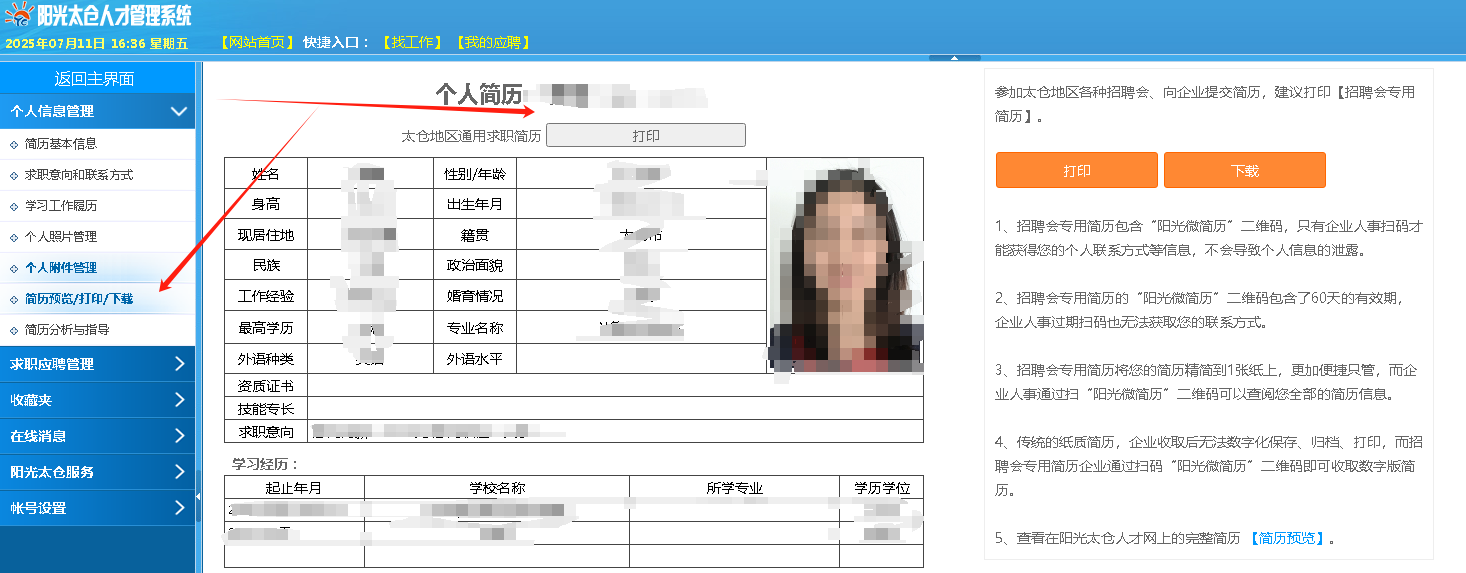The image size is (1466, 573).
Task: Click the 阳光太仓 sun logo icon
Action: click(19, 15)
